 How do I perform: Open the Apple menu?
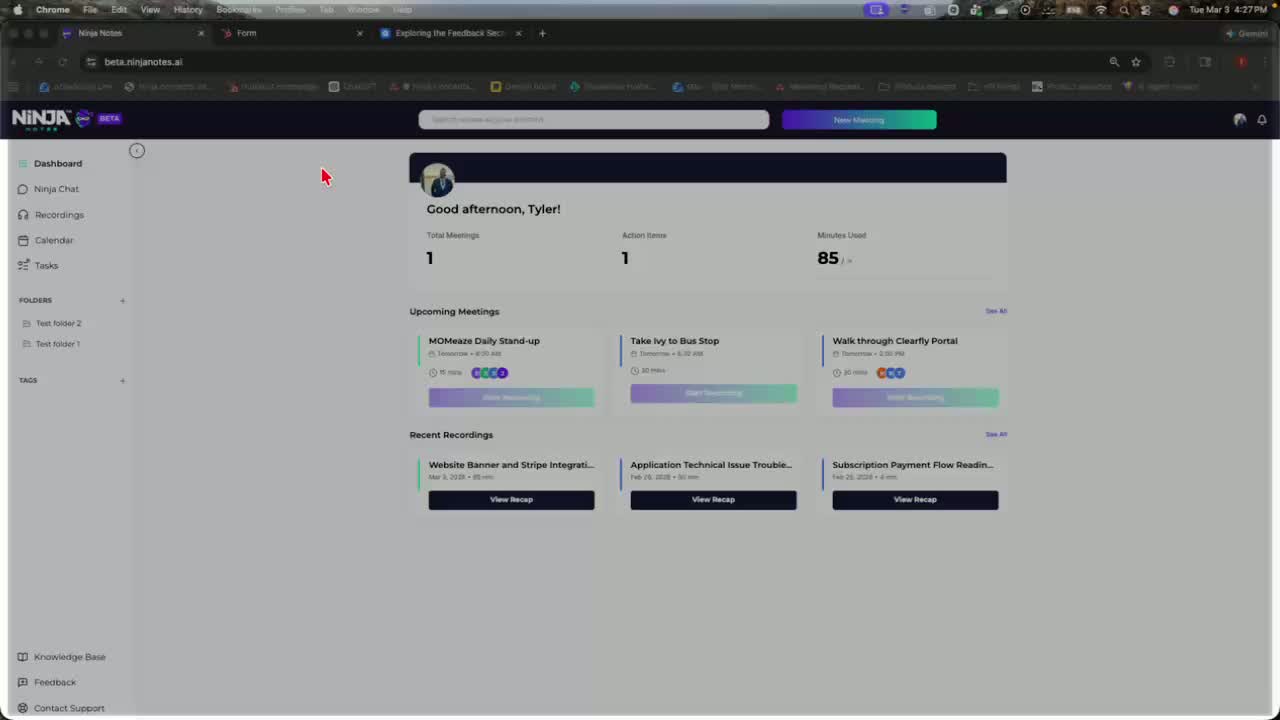tap(17, 10)
